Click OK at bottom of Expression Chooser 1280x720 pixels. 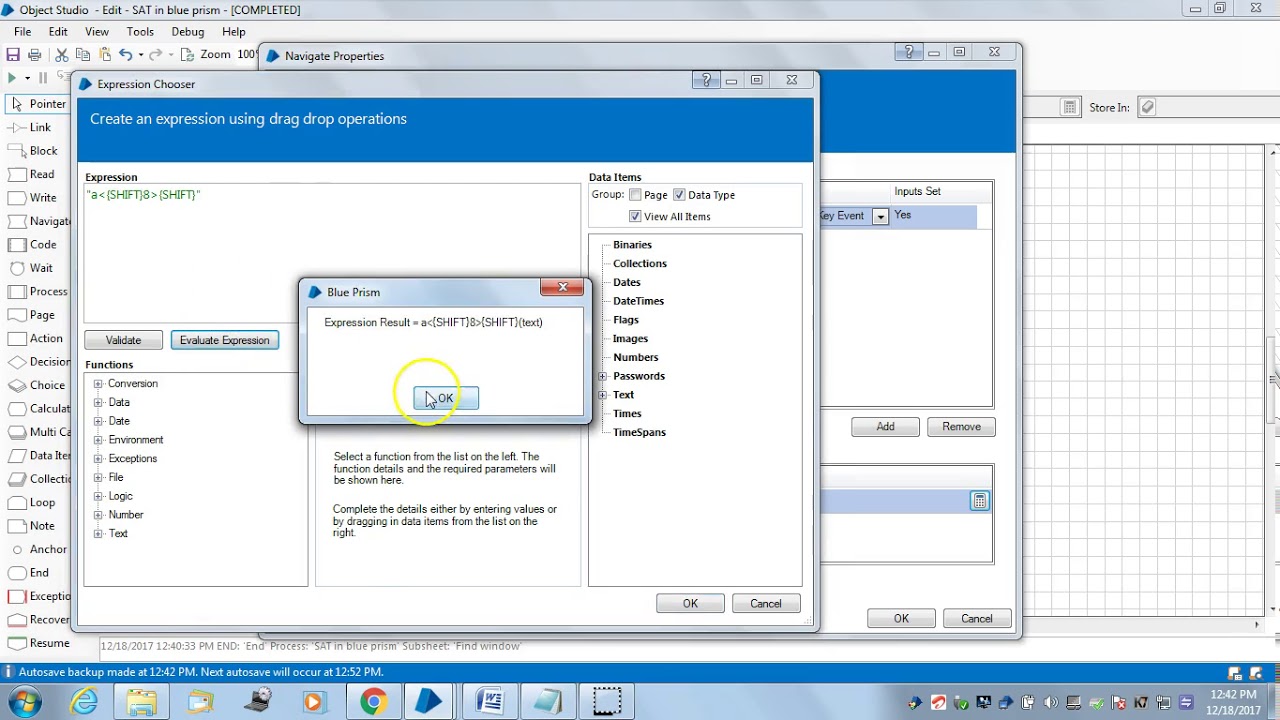tap(690, 603)
